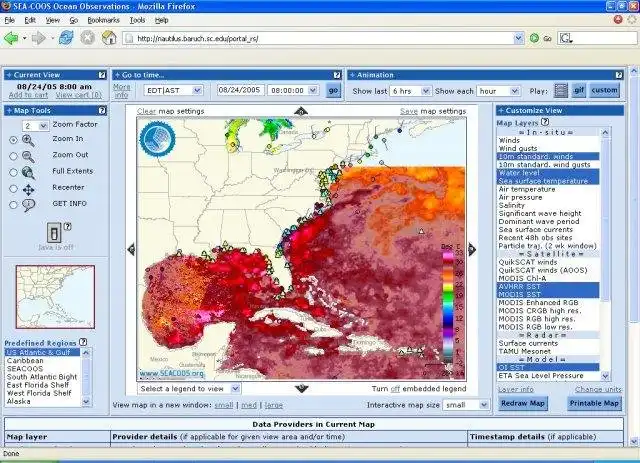Open the 08:00:00 time dropdown
The image size is (640, 463).
tap(293, 90)
